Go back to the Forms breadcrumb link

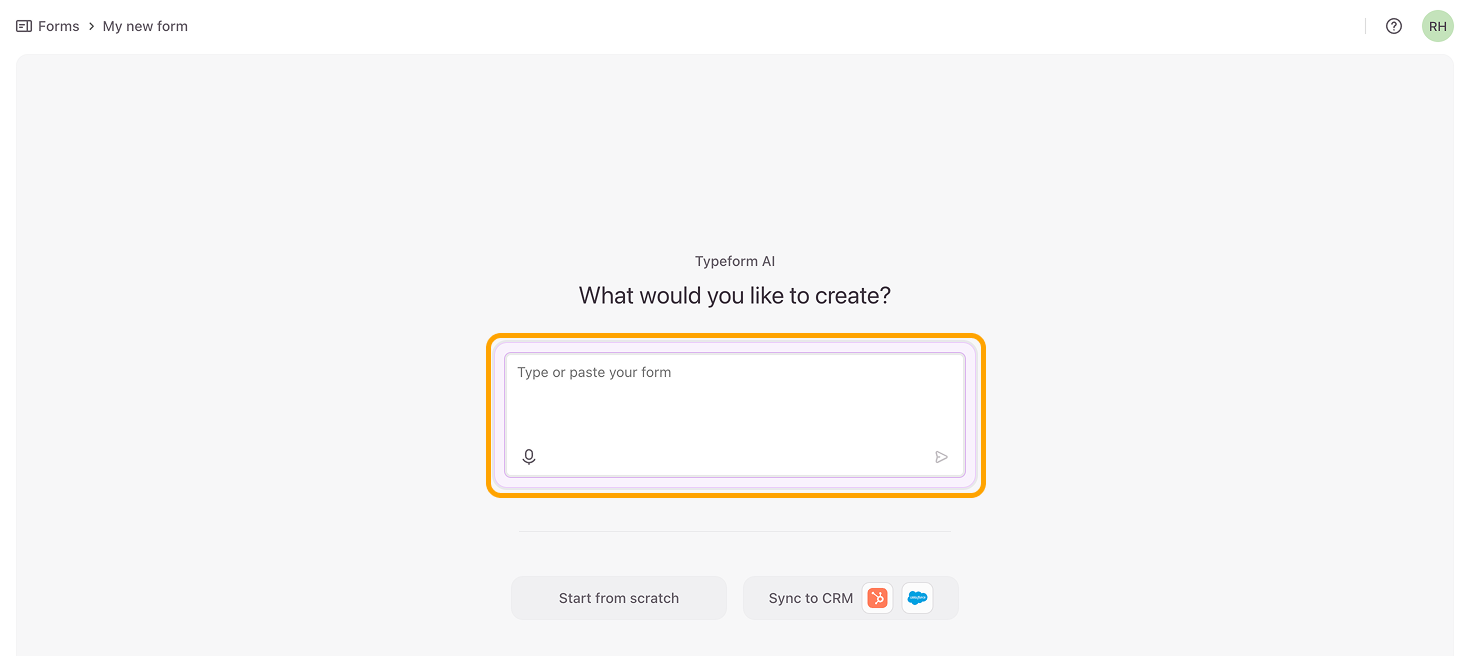tap(58, 26)
